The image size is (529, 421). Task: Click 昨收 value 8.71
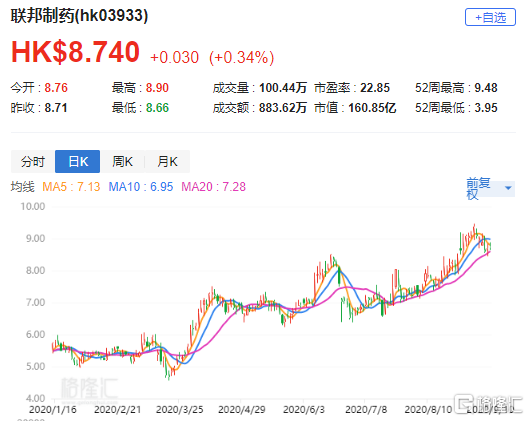pos(56,108)
